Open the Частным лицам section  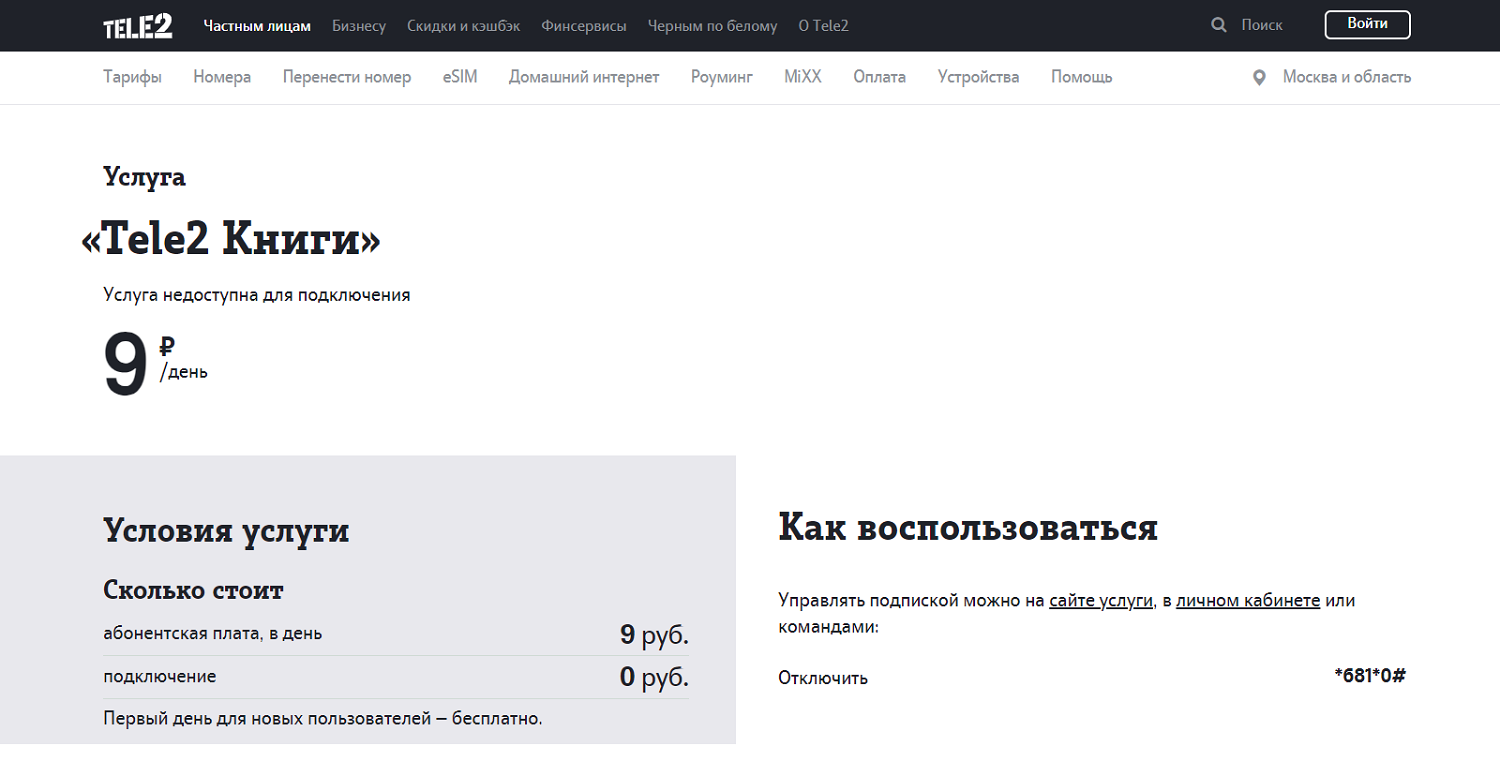coord(257,26)
